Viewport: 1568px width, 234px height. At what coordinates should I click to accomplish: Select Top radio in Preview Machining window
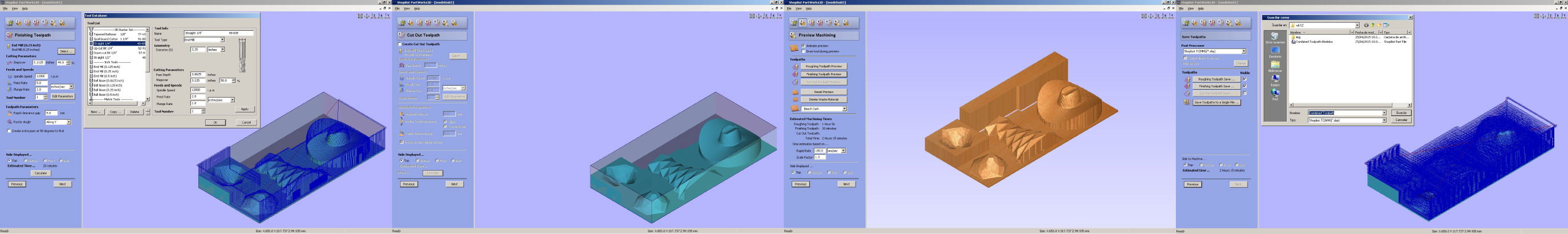click(x=793, y=172)
